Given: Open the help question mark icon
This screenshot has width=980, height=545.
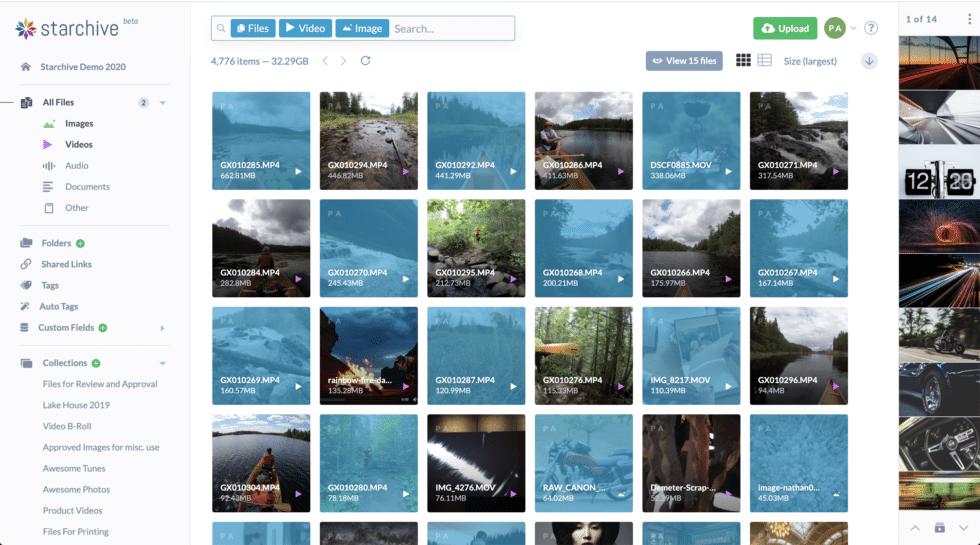Looking at the screenshot, I should [871, 28].
